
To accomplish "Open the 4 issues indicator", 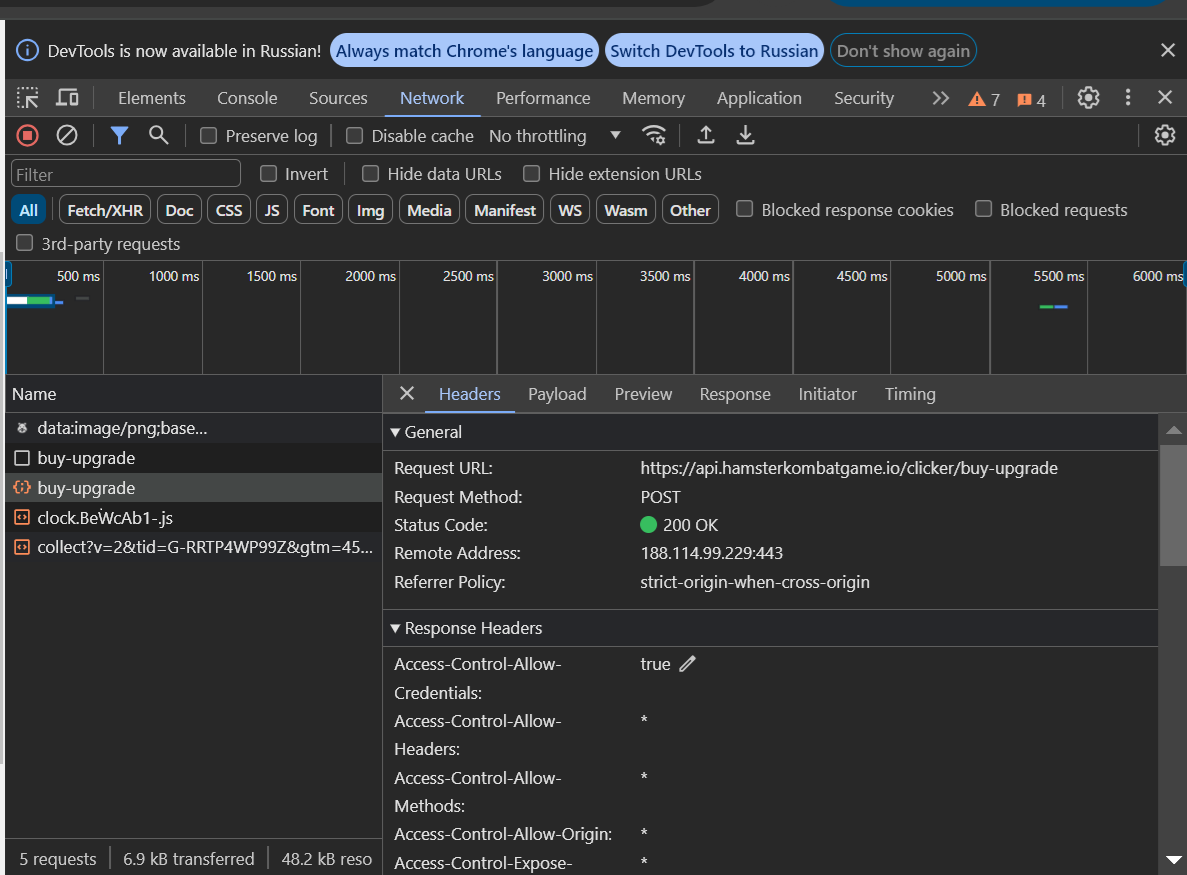I will click(1031, 99).
